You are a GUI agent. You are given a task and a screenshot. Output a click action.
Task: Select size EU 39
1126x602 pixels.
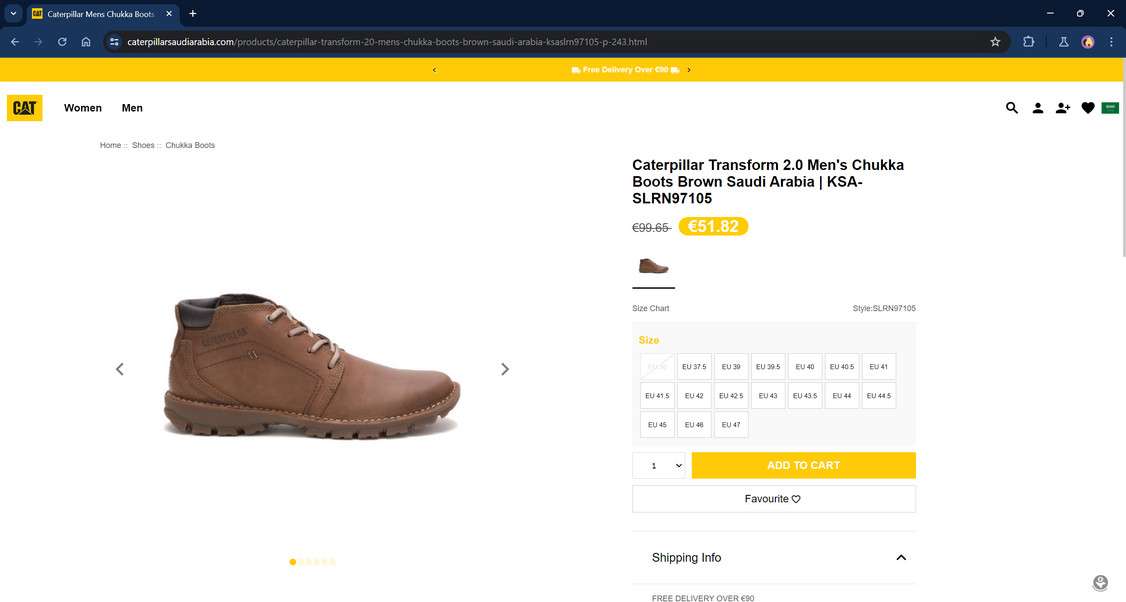point(731,366)
